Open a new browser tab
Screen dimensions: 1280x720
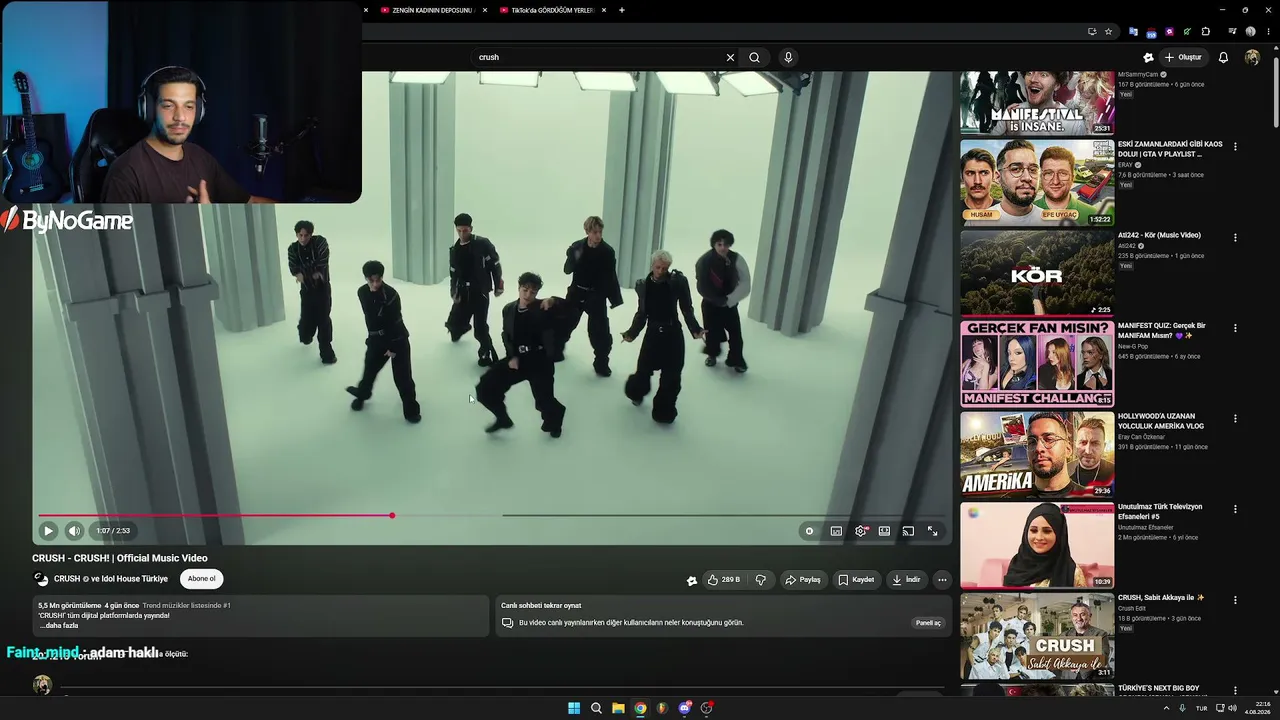(x=622, y=10)
